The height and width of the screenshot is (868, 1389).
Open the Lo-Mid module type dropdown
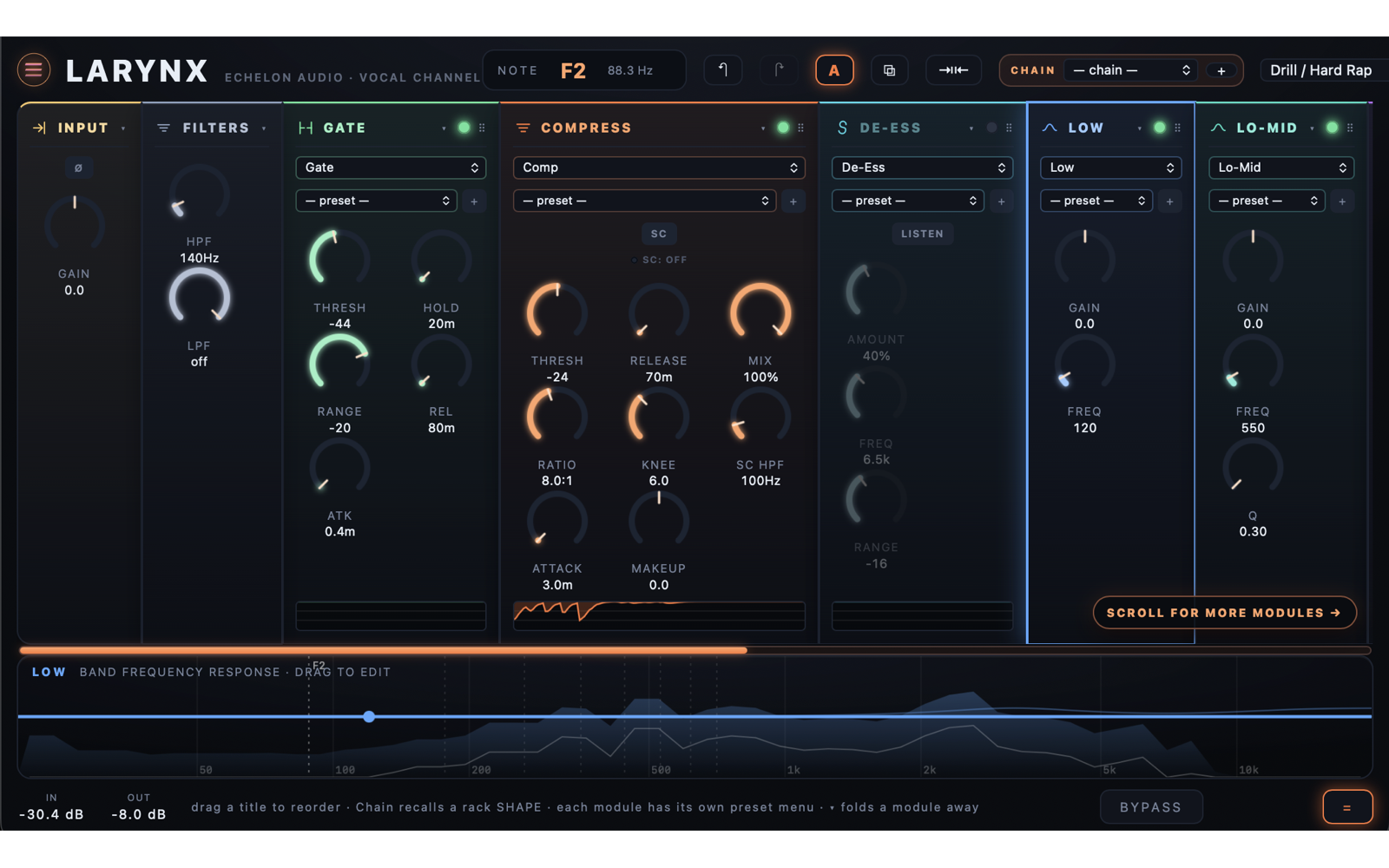point(1281,168)
